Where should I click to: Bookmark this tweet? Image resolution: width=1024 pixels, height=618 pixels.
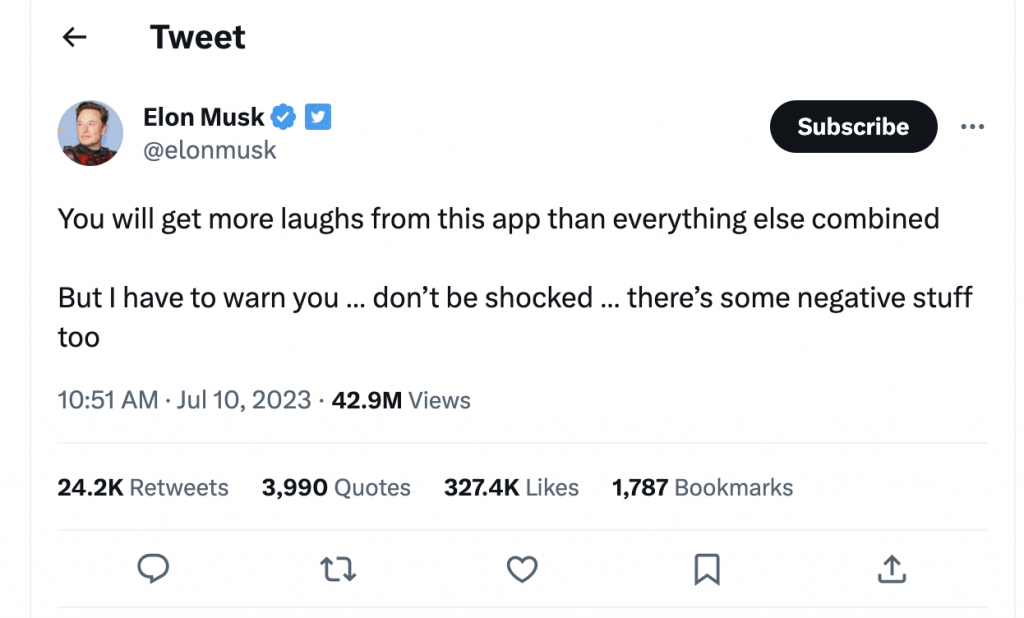pyautogui.click(x=707, y=570)
